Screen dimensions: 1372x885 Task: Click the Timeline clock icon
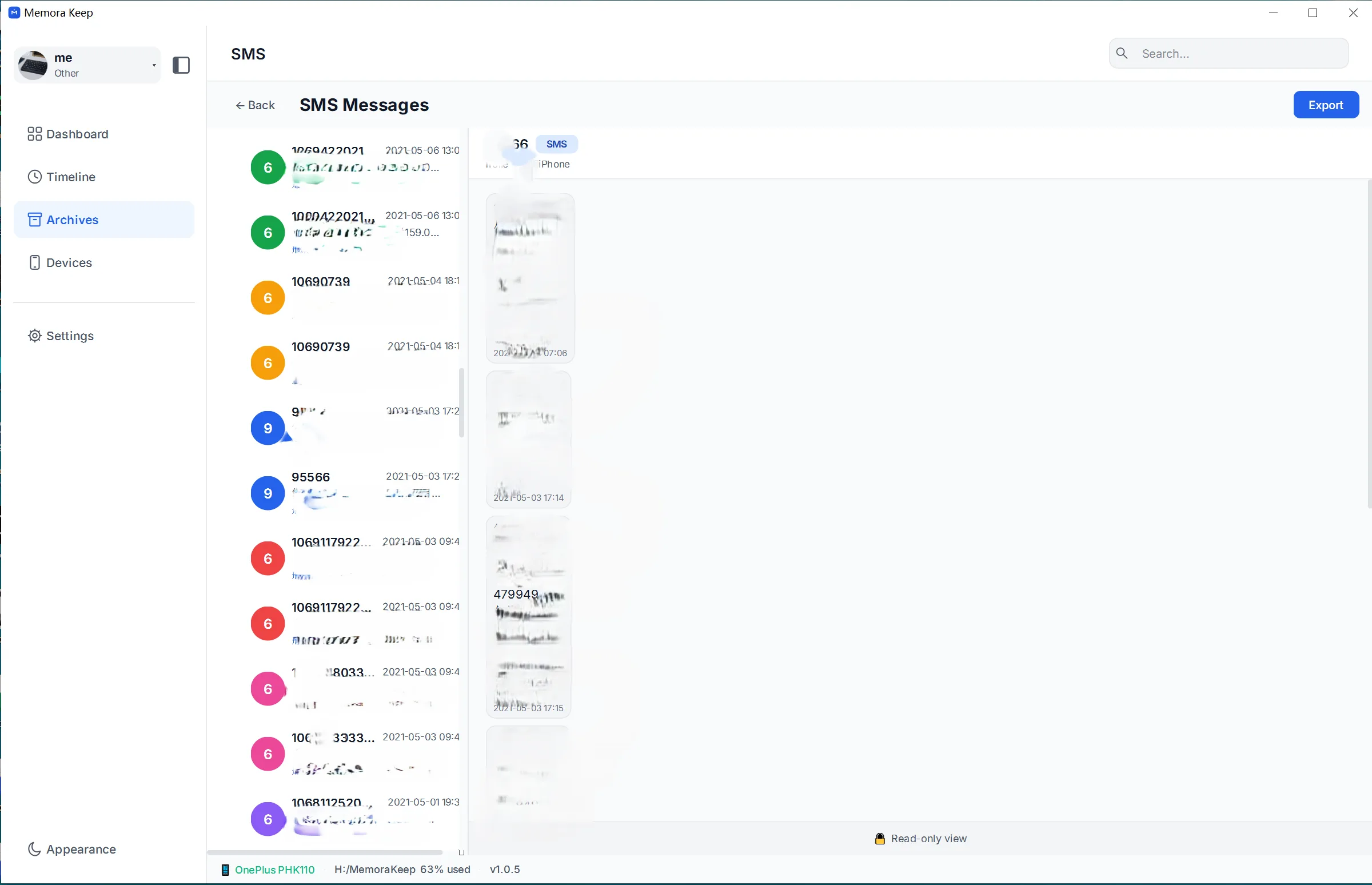click(34, 177)
